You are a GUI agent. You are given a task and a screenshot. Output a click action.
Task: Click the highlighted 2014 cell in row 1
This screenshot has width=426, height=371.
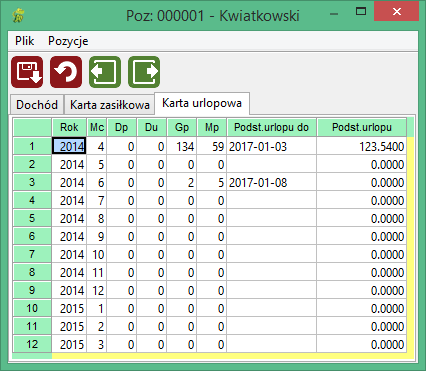(69, 146)
